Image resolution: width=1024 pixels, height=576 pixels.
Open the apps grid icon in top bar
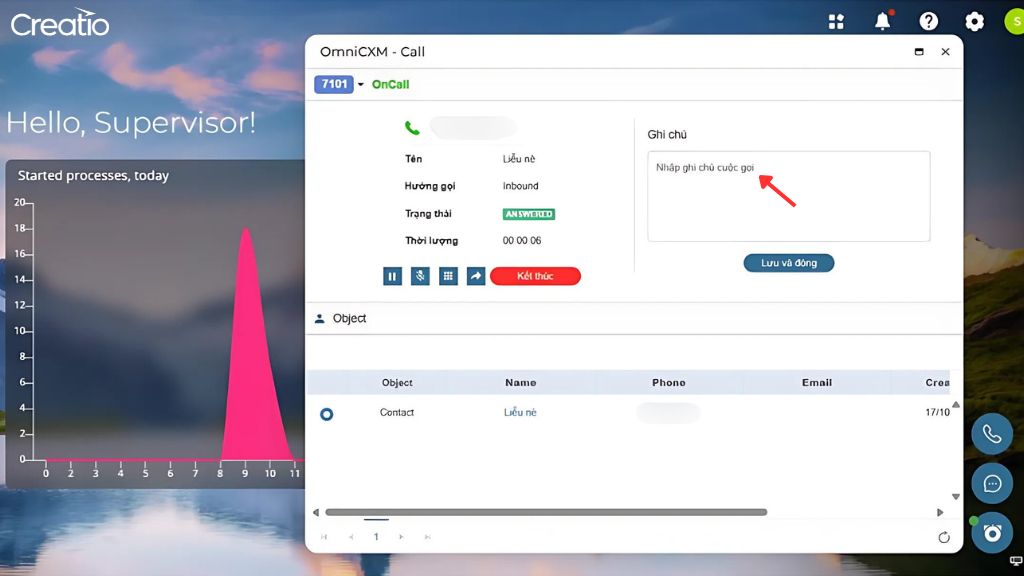tap(836, 22)
